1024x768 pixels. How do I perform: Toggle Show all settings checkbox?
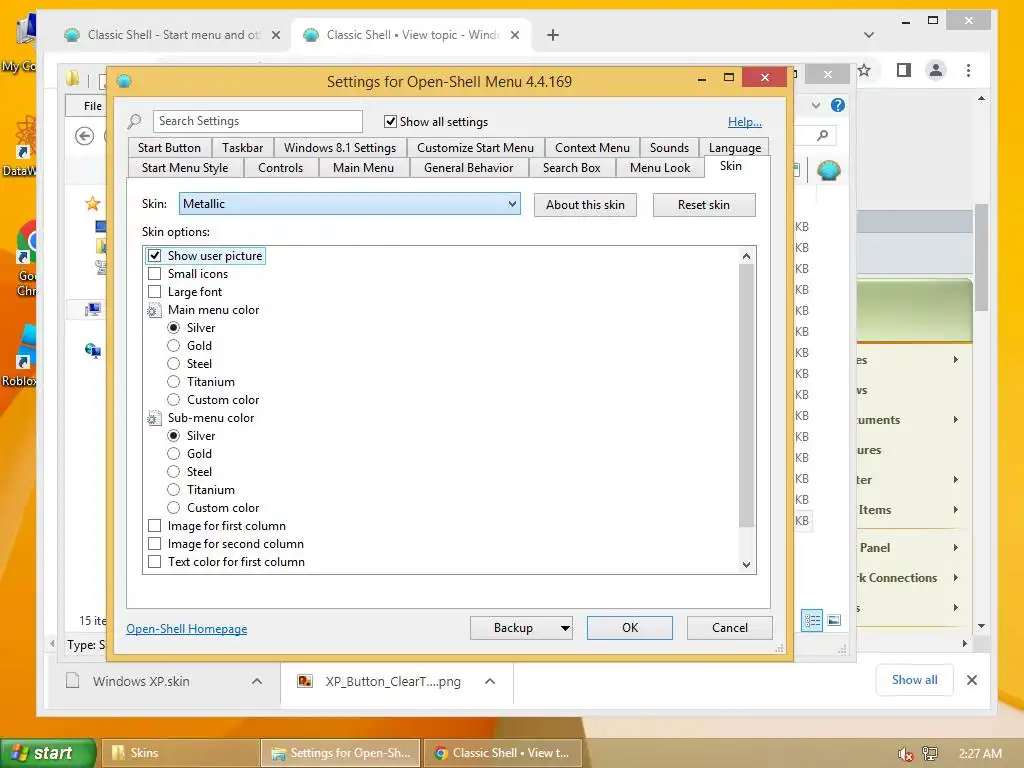pos(391,121)
